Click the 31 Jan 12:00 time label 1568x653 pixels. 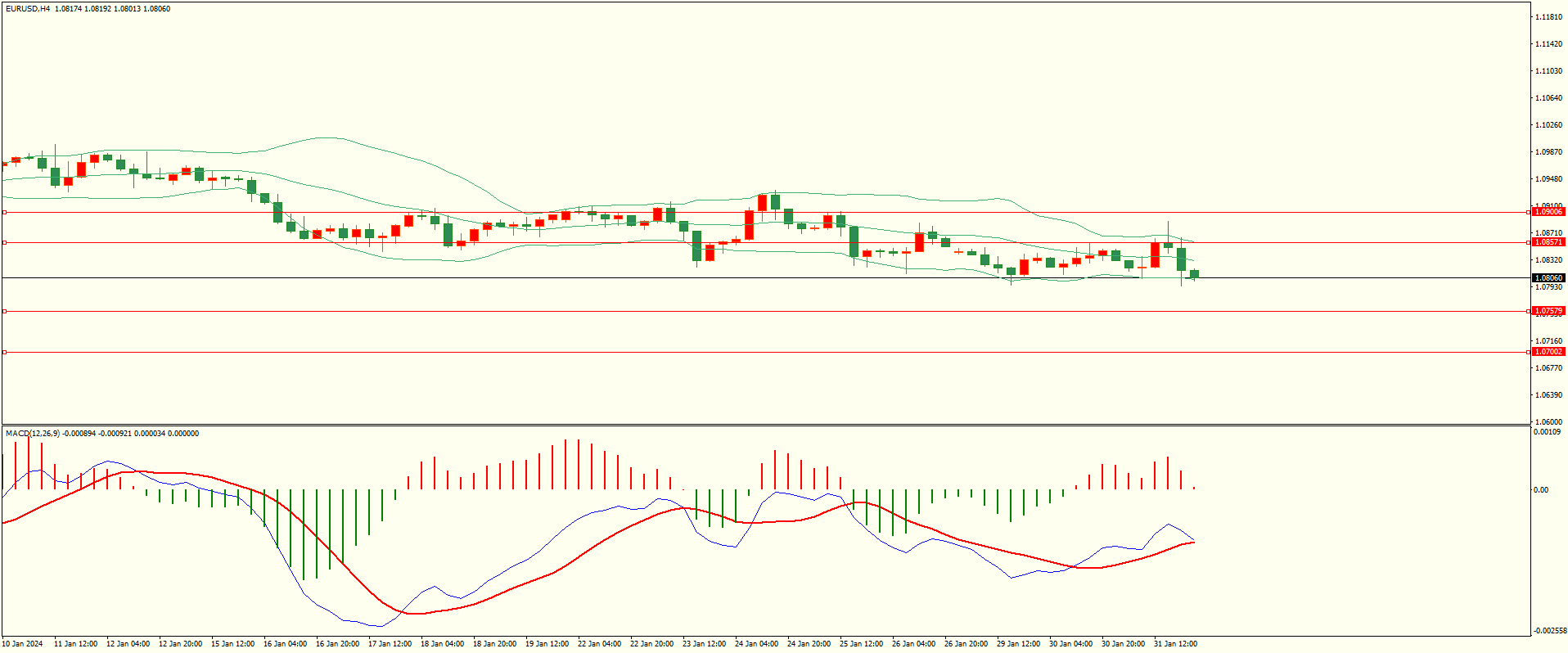point(1175,644)
